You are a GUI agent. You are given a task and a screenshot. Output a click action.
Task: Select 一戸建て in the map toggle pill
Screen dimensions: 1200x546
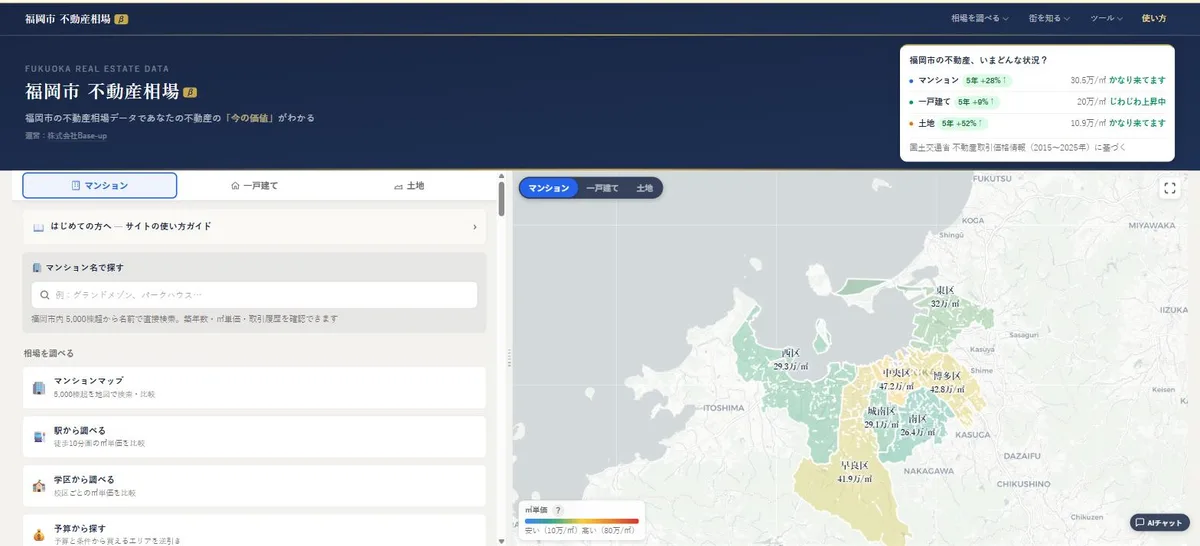(602, 188)
